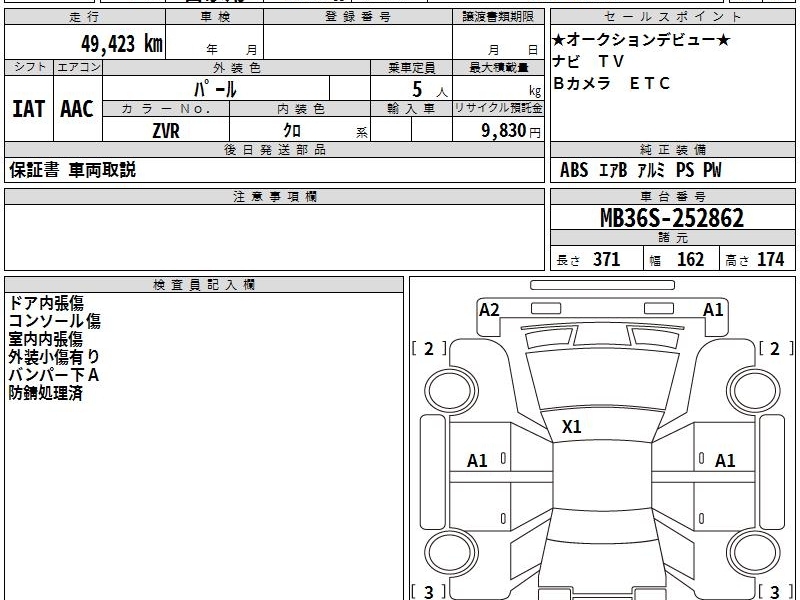Click the 譲渡書類期限 header
Screen dimensions: 800x600
click(498, 17)
